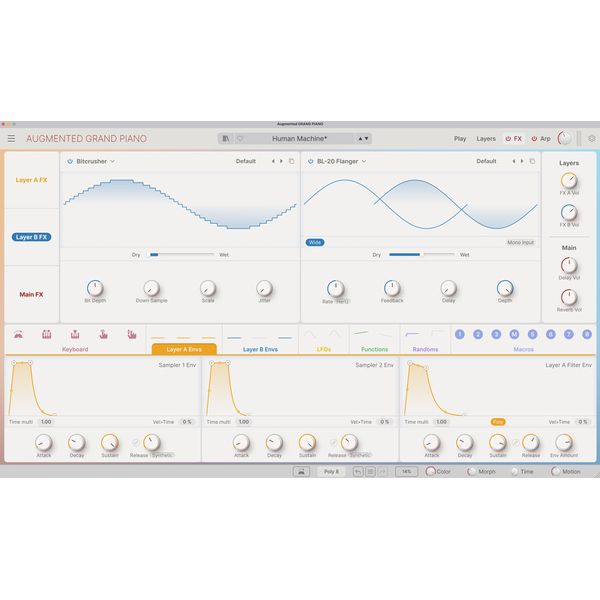Toggle Mono Input on flanger

coord(520,243)
